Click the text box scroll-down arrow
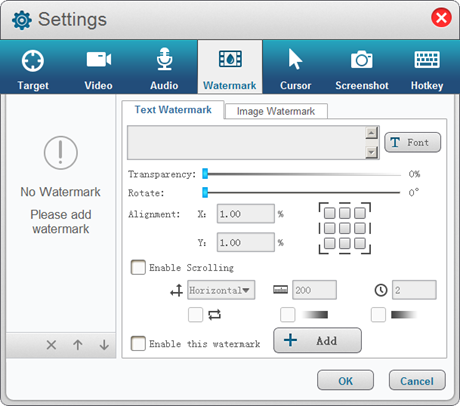Screen dimensions: 460x406 pyautogui.click(x=371, y=153)
